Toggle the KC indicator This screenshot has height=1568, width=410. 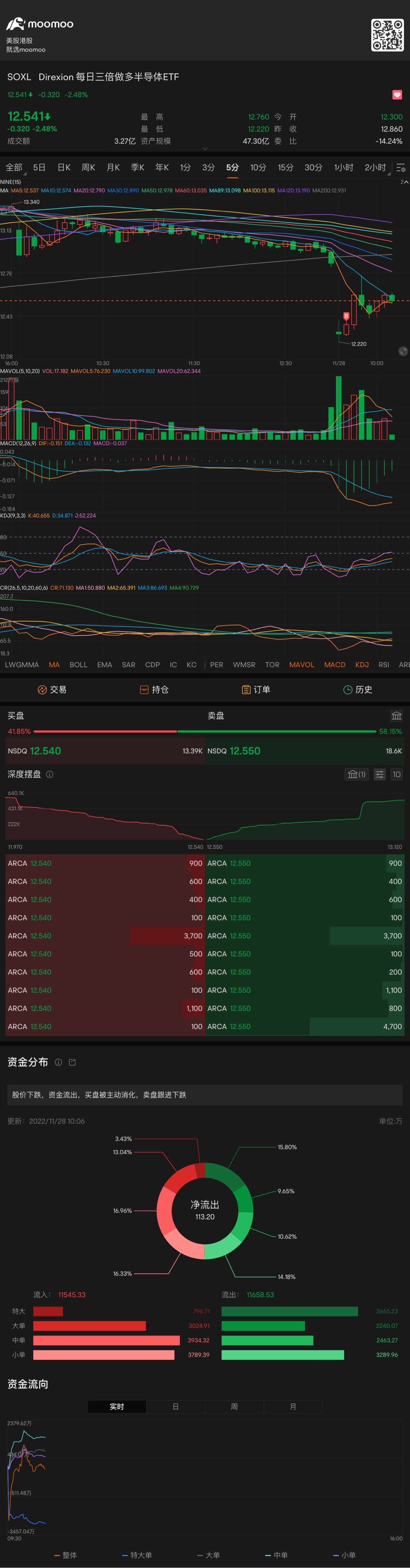pyautogui.click(x=191, y=665)
